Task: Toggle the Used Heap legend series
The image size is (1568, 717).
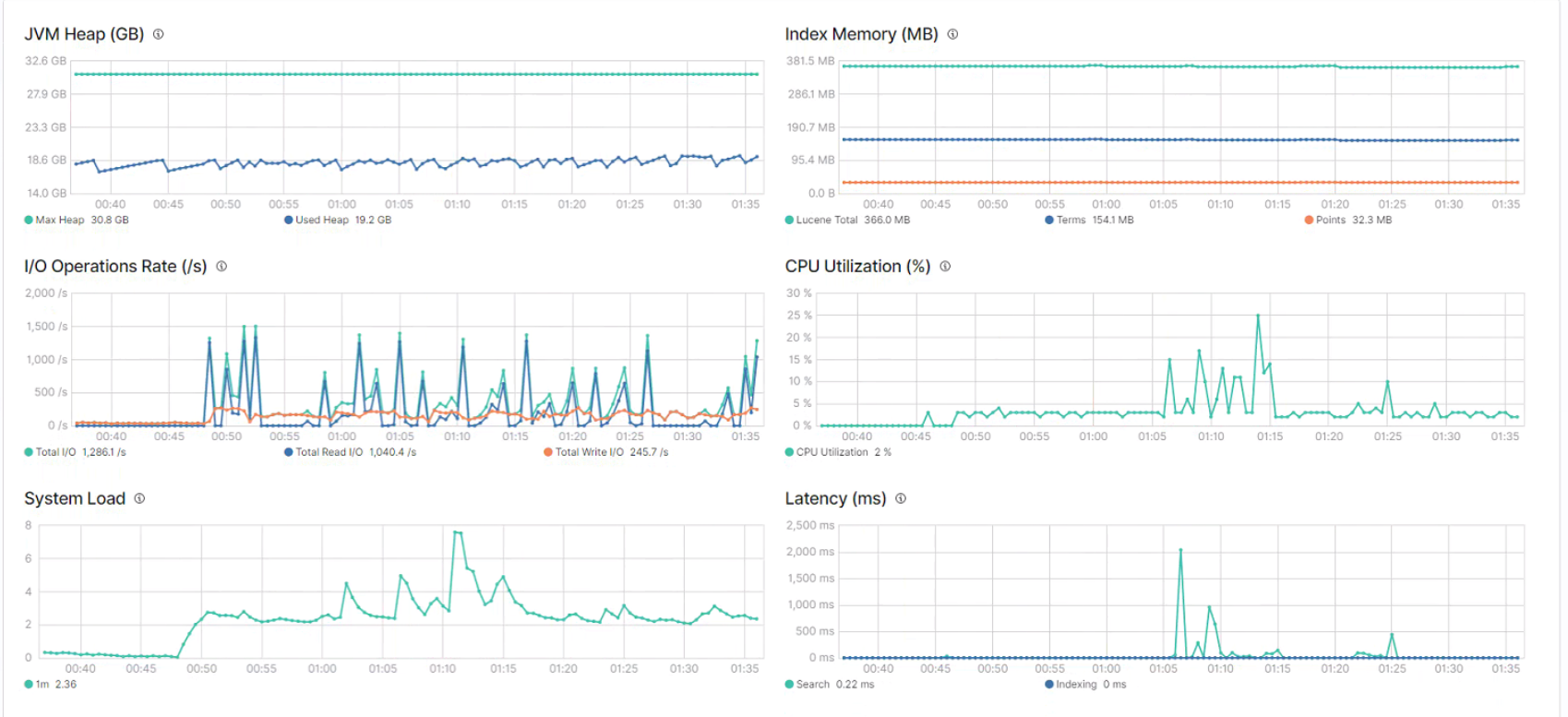Action: [317, 220]
